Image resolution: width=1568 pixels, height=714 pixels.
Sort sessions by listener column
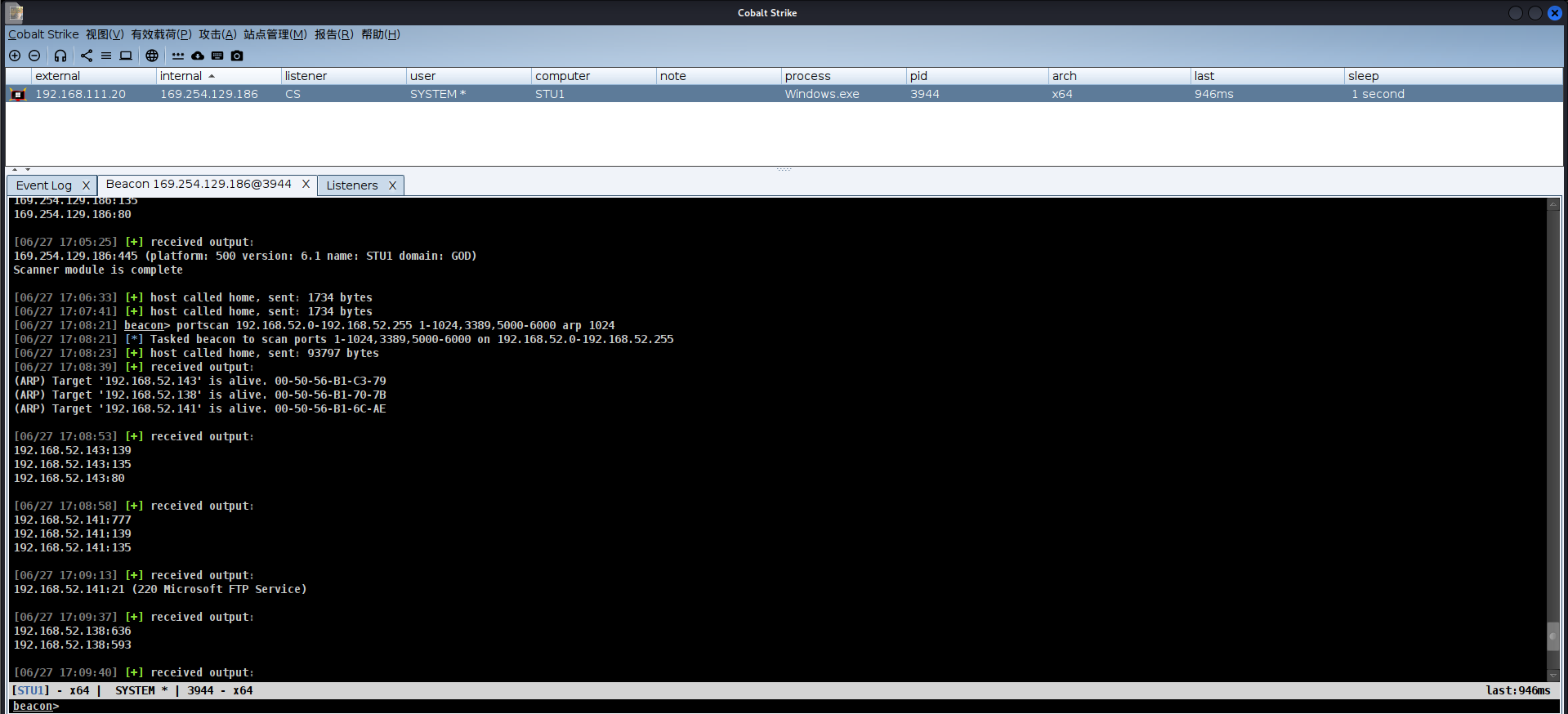pos(343,76)
